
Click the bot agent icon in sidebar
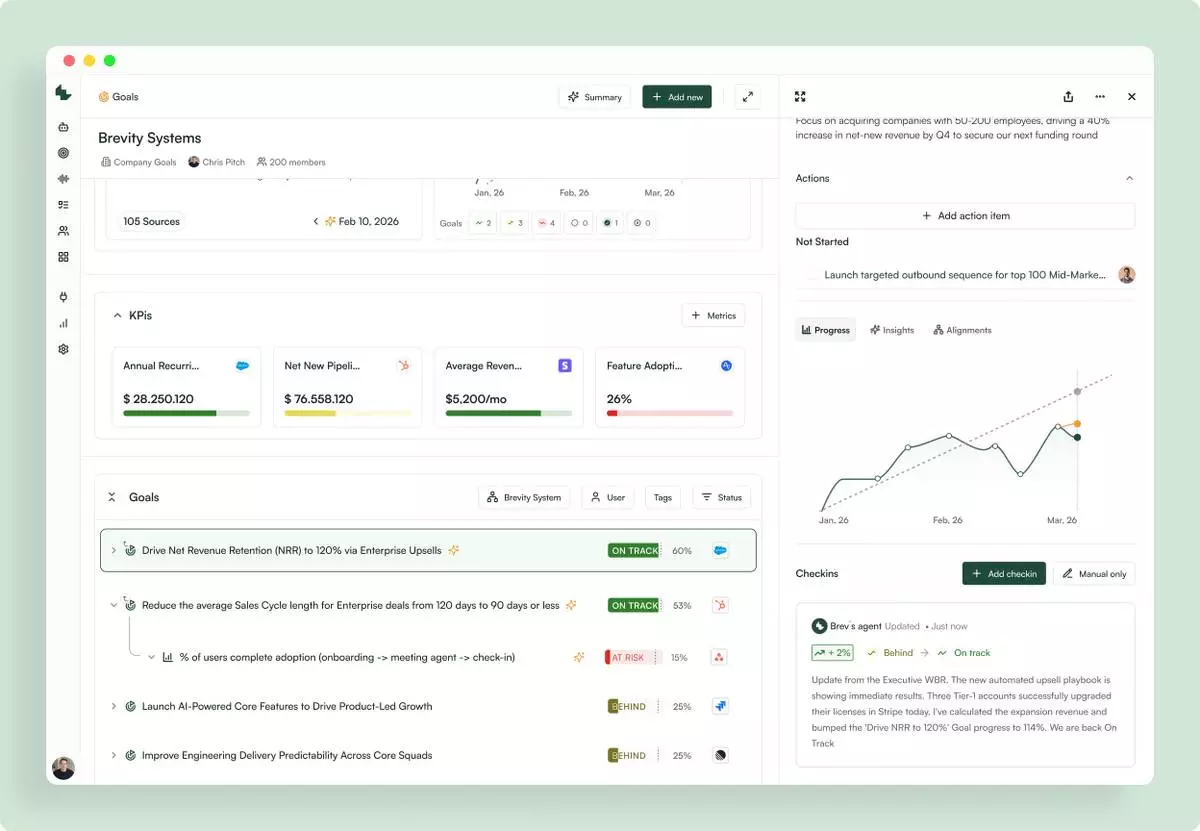coord(63,127)
